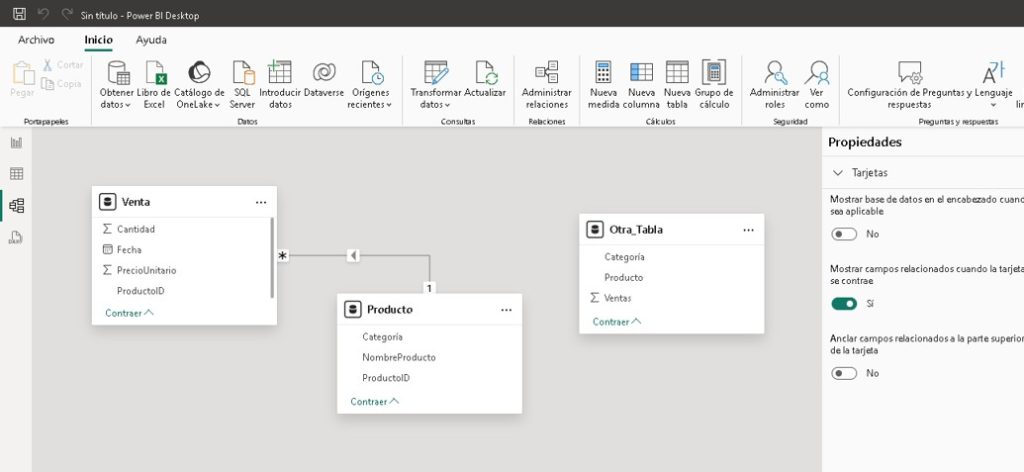This screenshot has height=472, width=1024.
Task: Click the Nueva tabla icon
Action: (x=677, y=73)
